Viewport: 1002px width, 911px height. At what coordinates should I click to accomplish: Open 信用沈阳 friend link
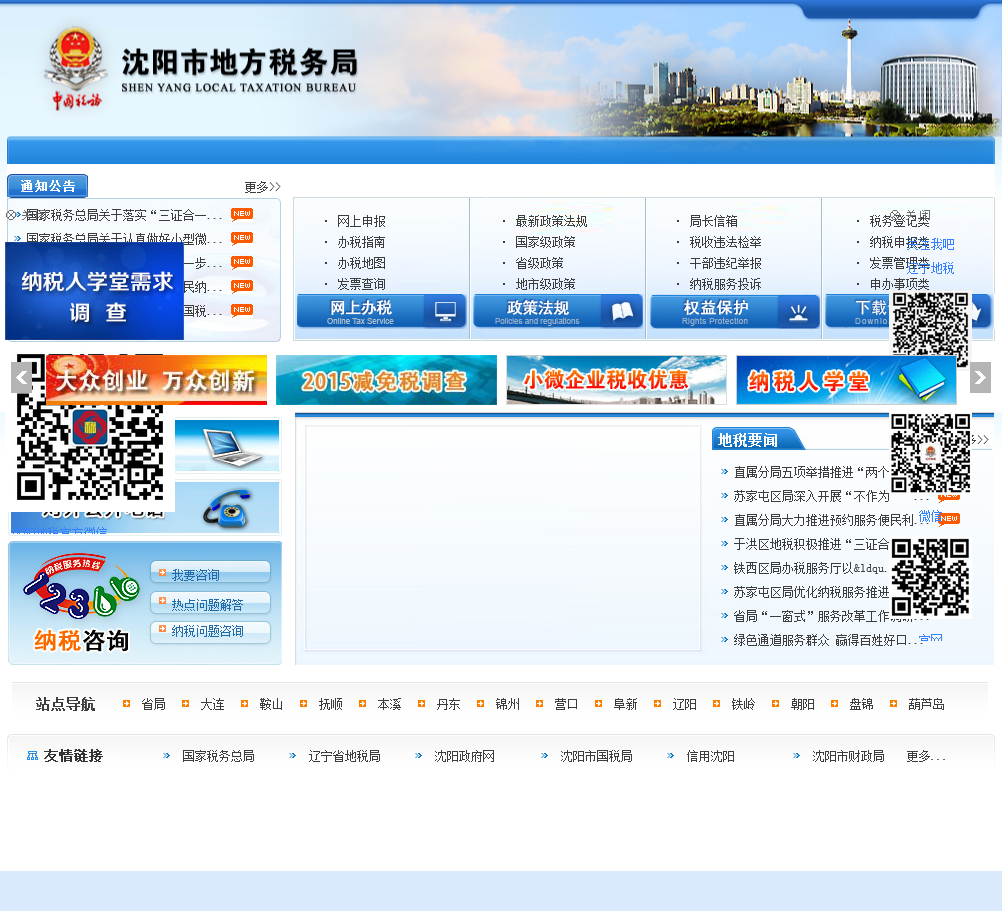click(x=710, y=756)
